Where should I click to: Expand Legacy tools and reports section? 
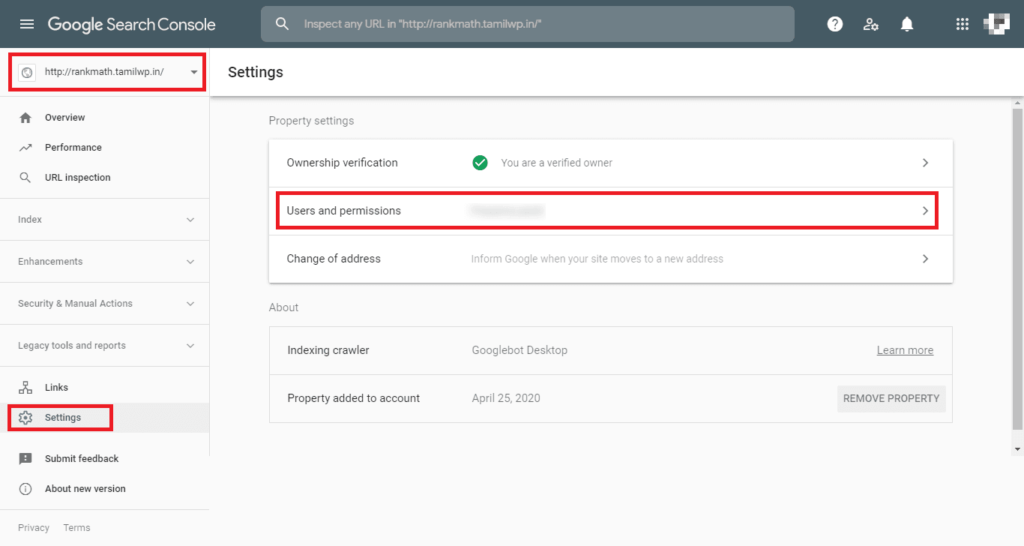190,345
